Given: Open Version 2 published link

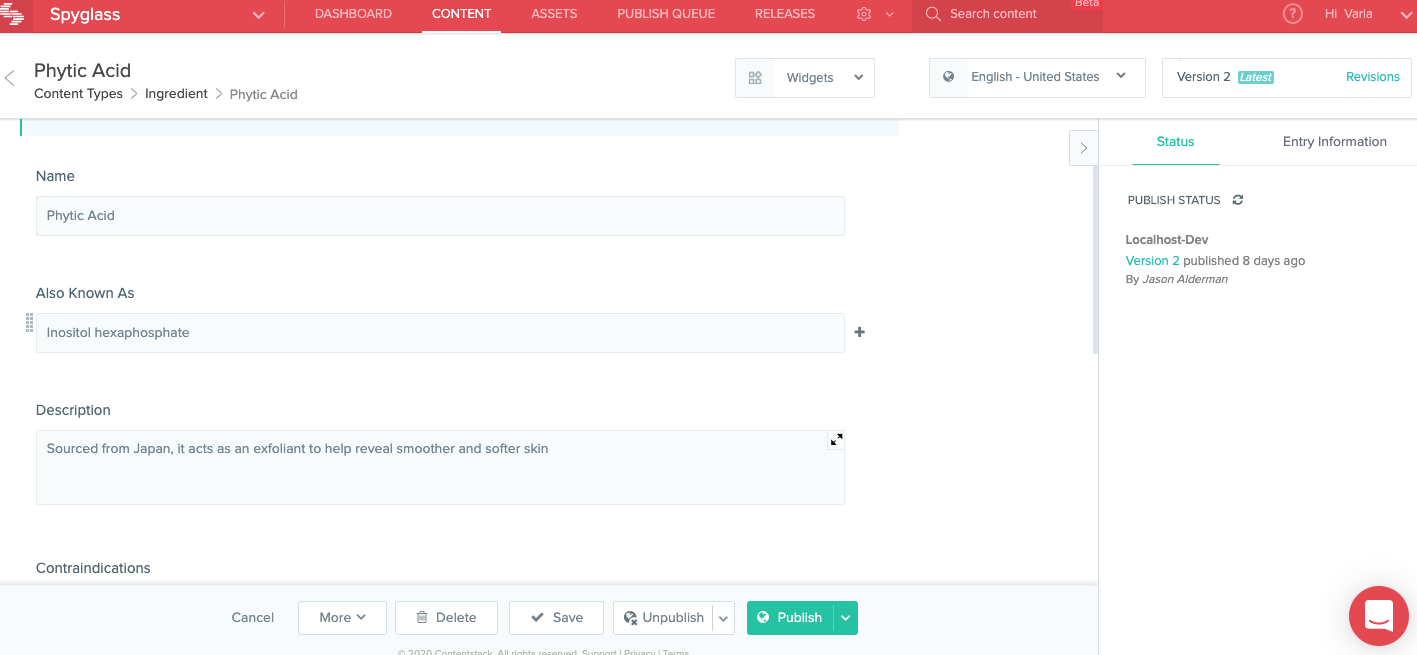Looking at the screenshot, I should pos(1152,260).
